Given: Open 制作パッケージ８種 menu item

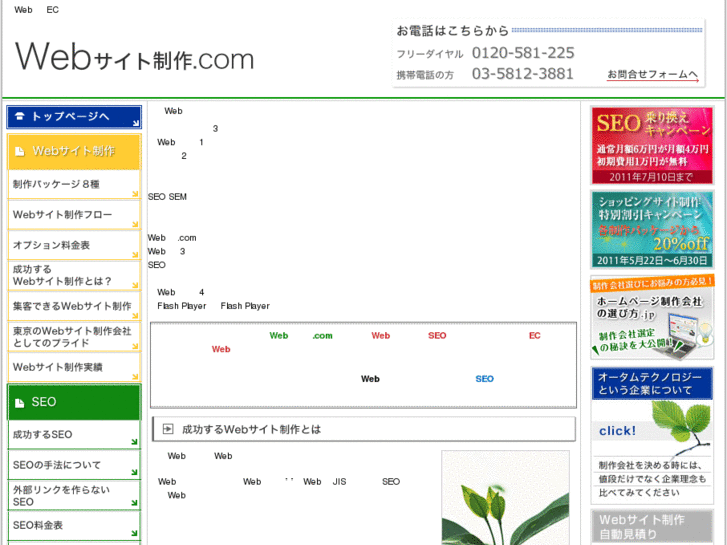Looking at the screenshot, I should point(74,185).
